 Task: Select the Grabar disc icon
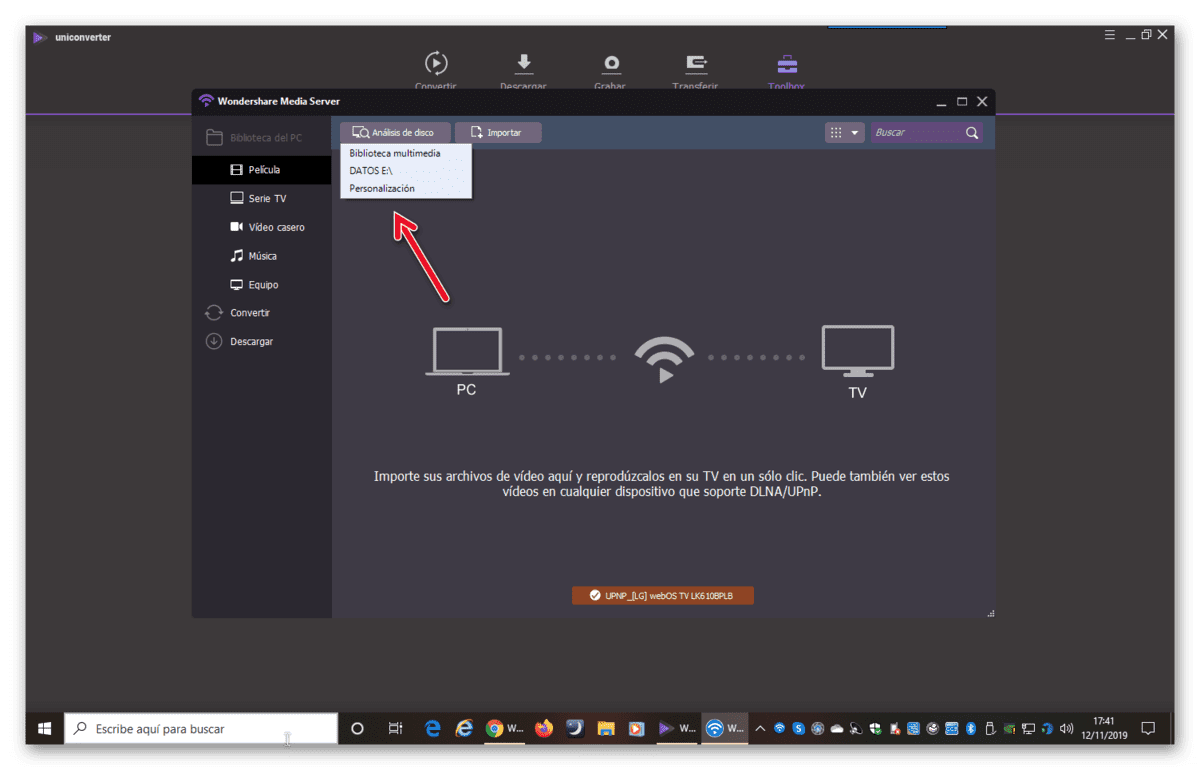click(x=611, y=65)
